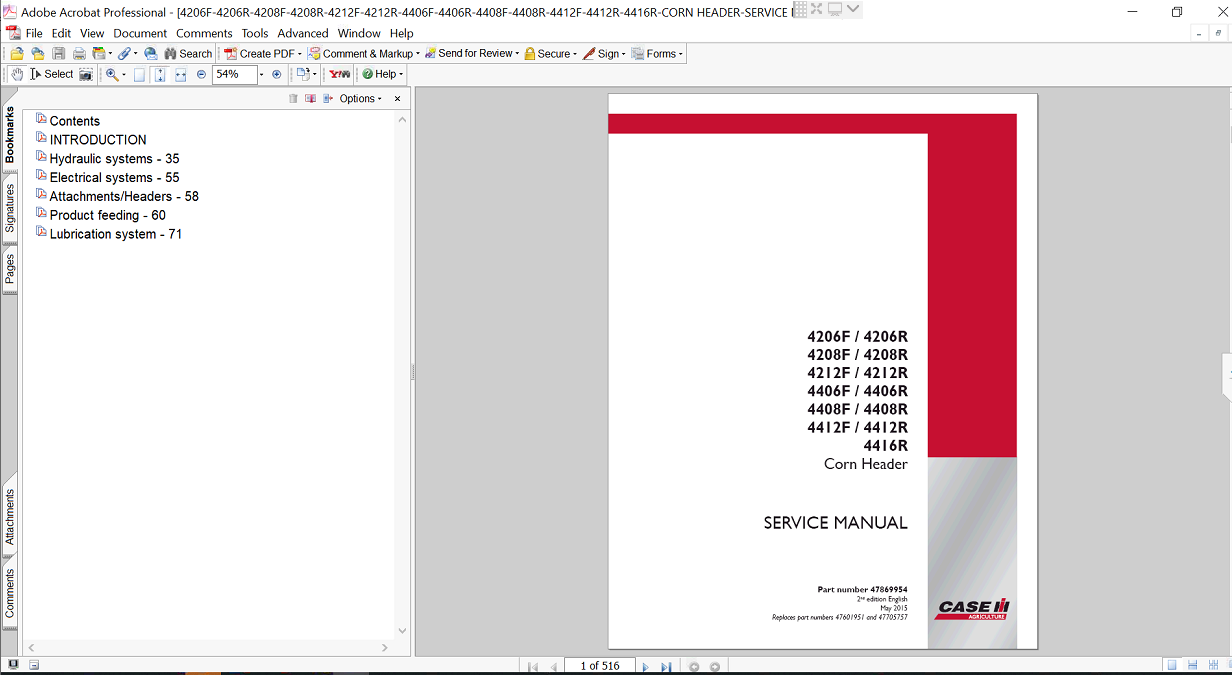Toggle Fit Width page view
The image size is (1232, 675).
tap(180, 74)
